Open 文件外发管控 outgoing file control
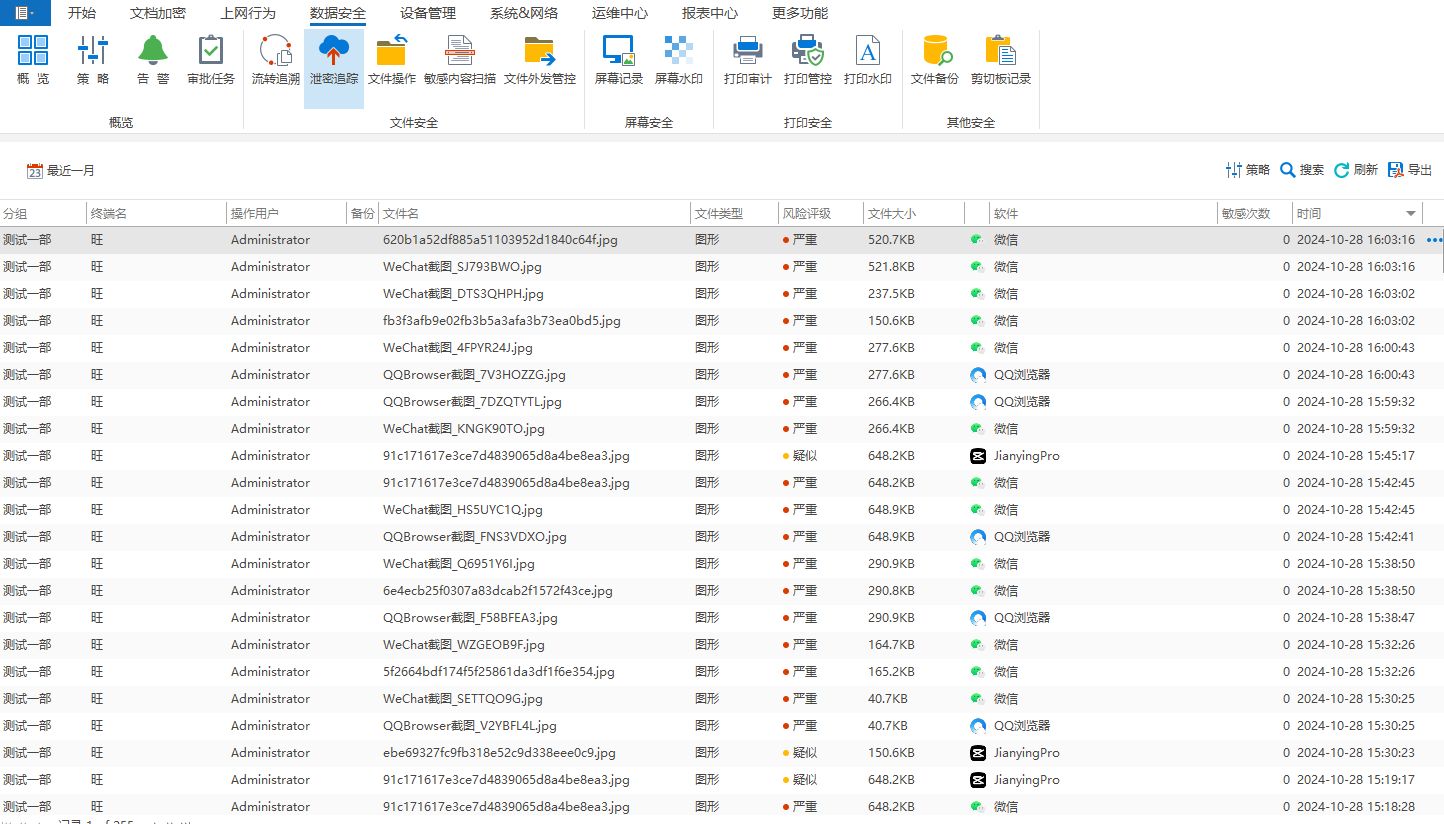Viewport: 1444px width, 824px height. click(539, 60)
